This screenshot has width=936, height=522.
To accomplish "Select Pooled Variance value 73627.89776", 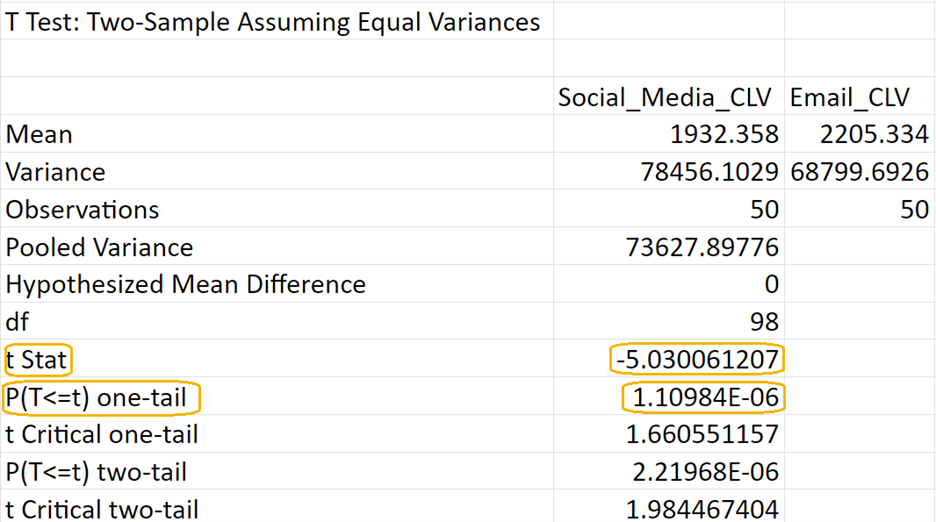I will pos(701,247).
